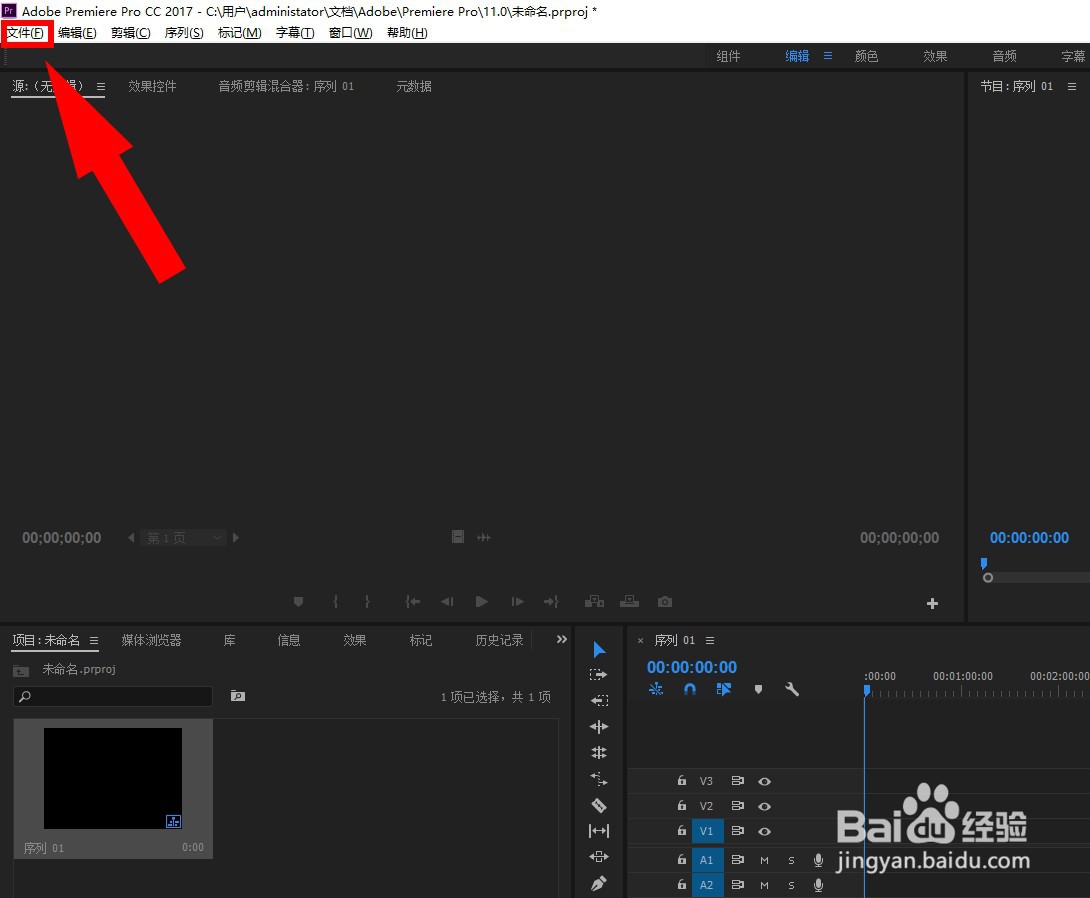1090x898 pixels.
Task: Select the Track Select Forward tool
Action: pyautogui.click(x=599, y=675)
